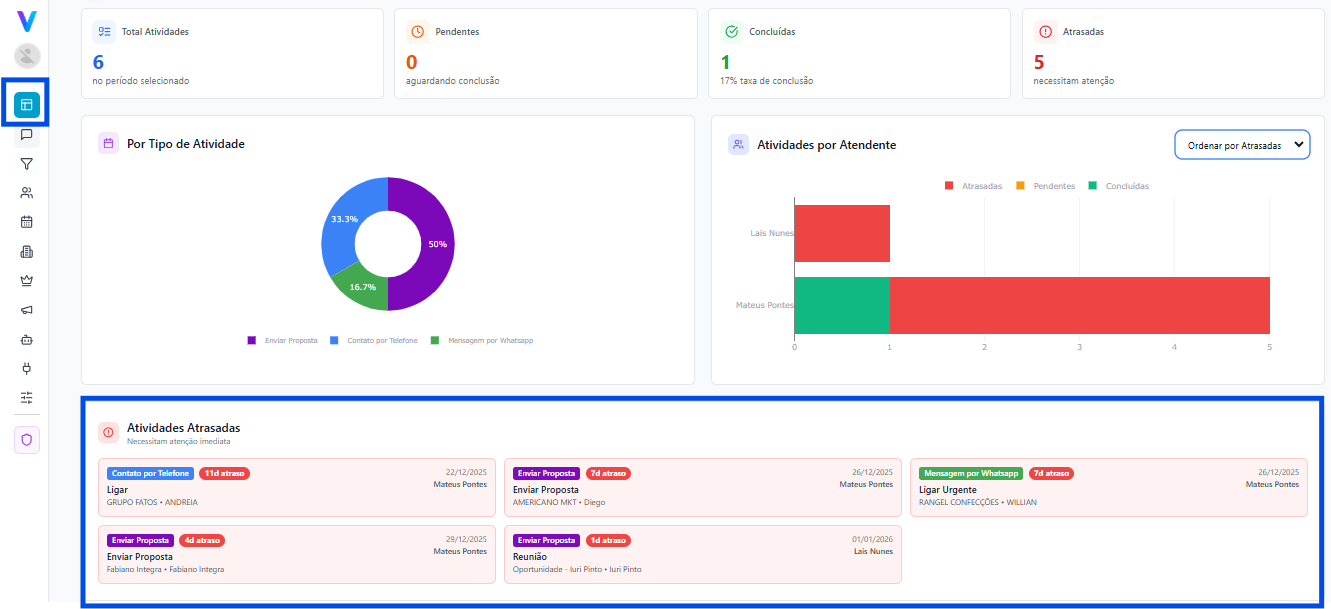
Task: Open the plug integrations icon in sidebar
Action: [x=27, y=369]
